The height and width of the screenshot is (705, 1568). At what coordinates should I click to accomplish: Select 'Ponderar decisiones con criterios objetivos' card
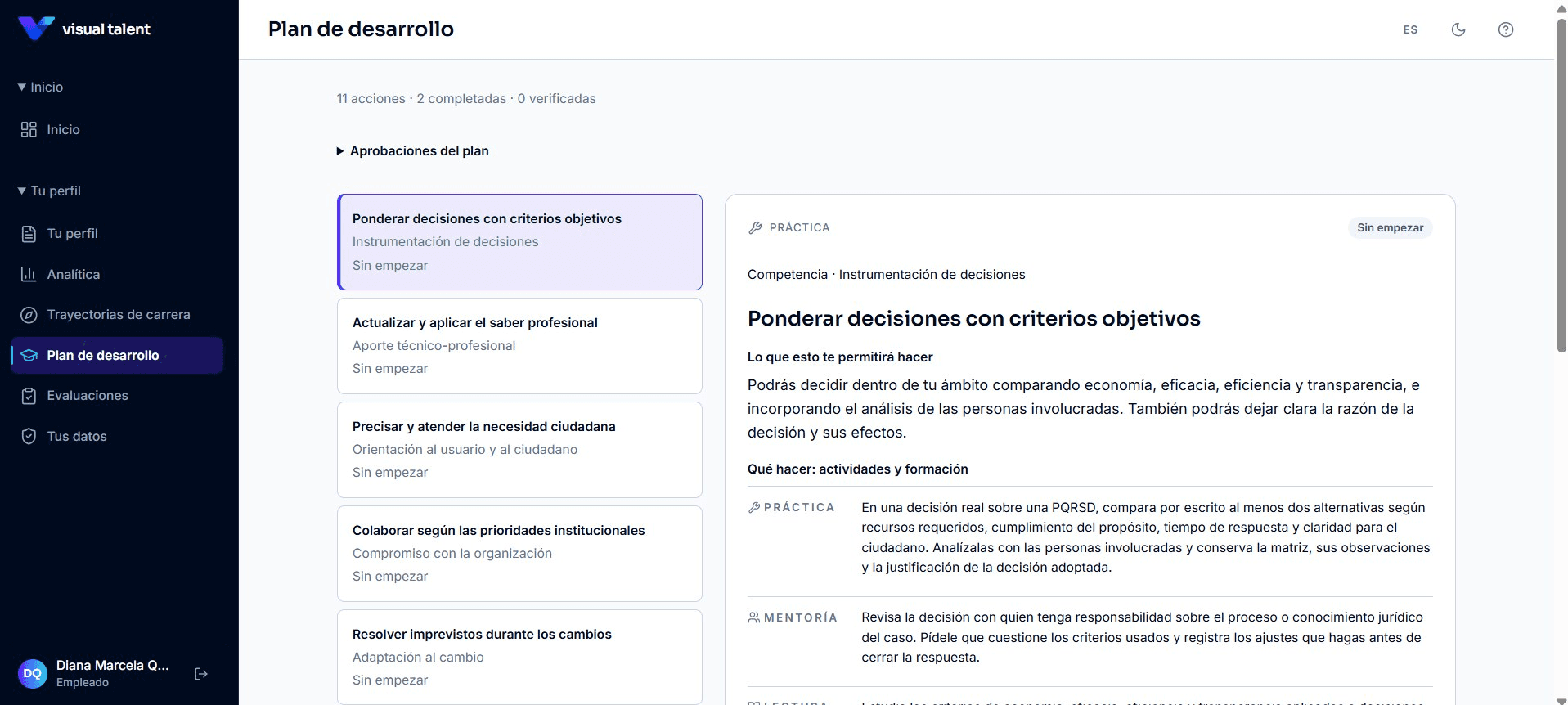pyautogui.click(x=519, y=242)
